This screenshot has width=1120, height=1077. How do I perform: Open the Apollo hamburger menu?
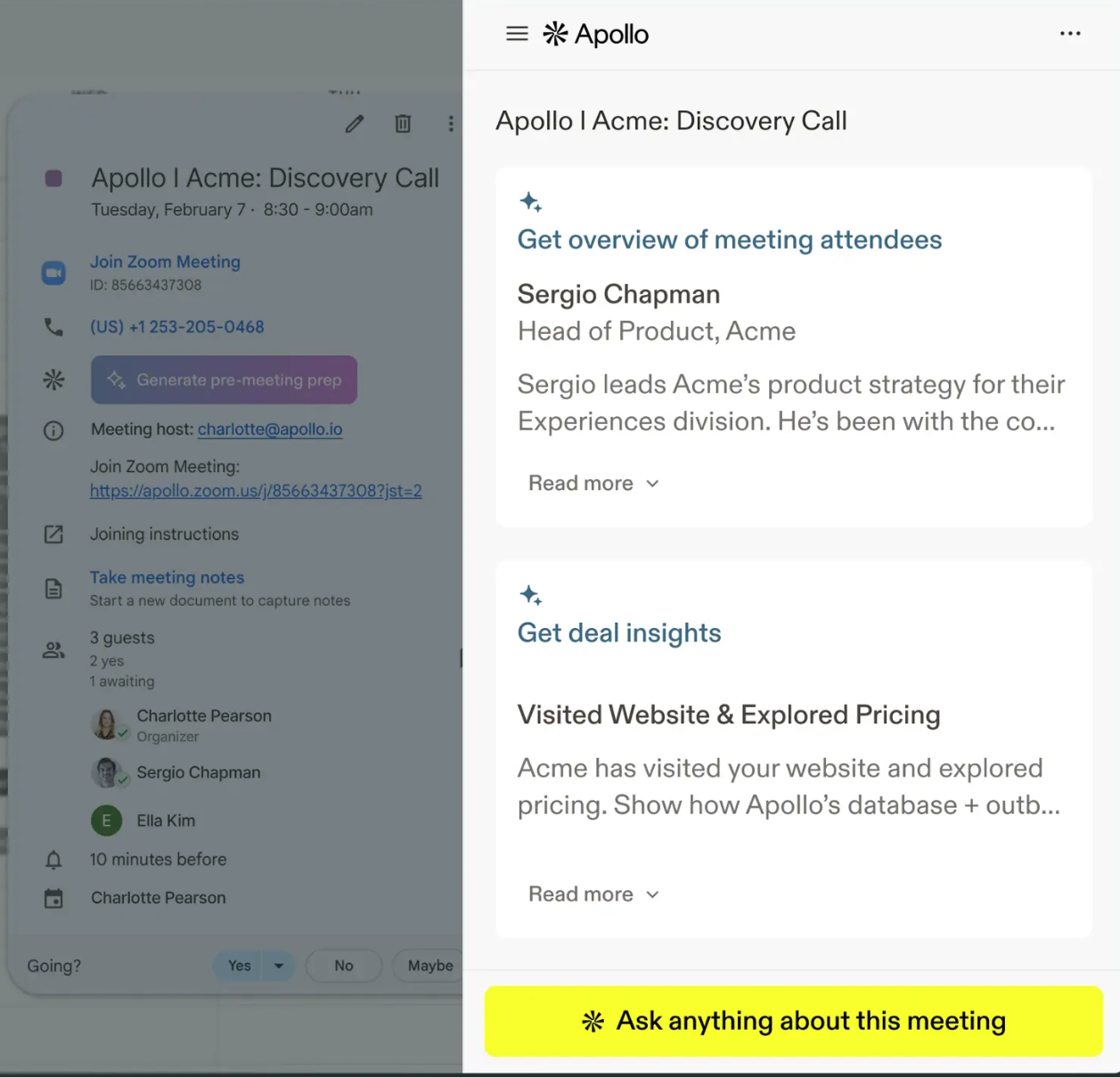pos(517,34)
